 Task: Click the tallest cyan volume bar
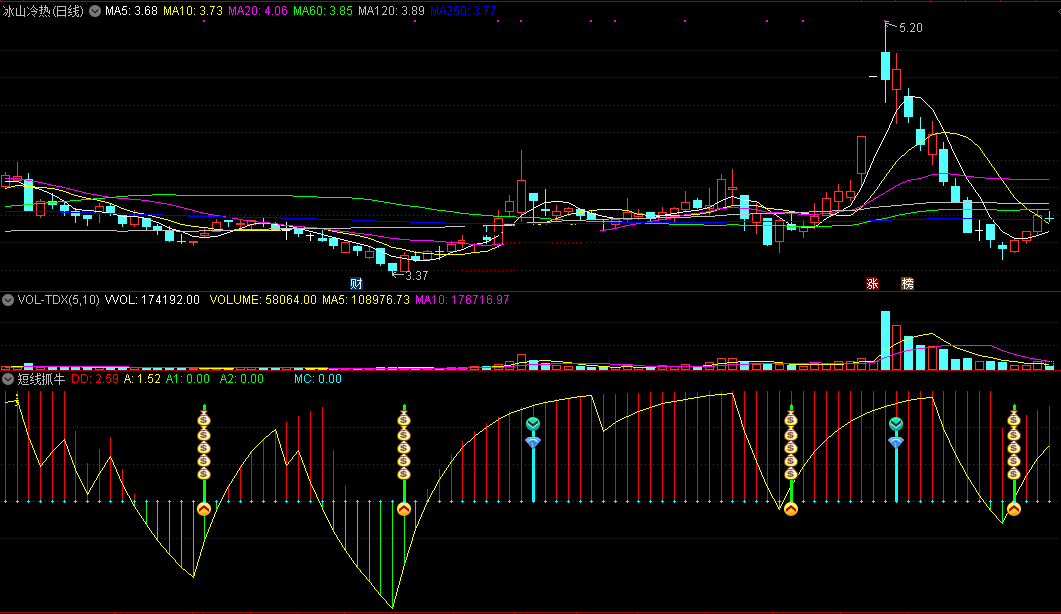885,341
